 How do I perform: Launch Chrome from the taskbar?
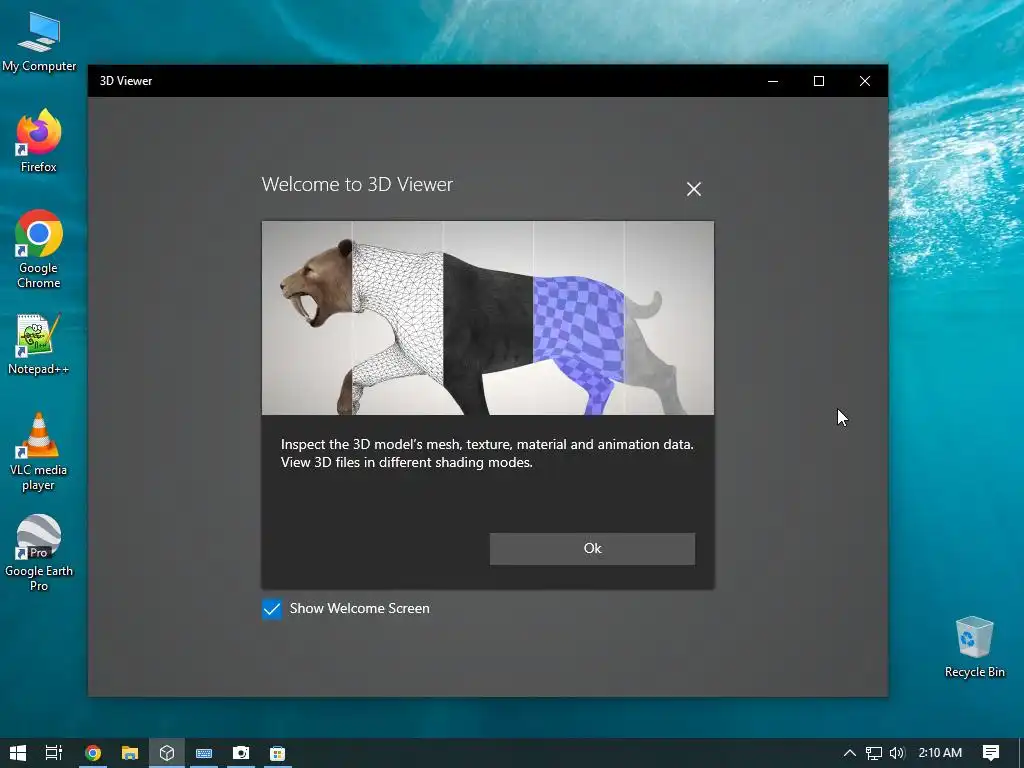[93, 753]
